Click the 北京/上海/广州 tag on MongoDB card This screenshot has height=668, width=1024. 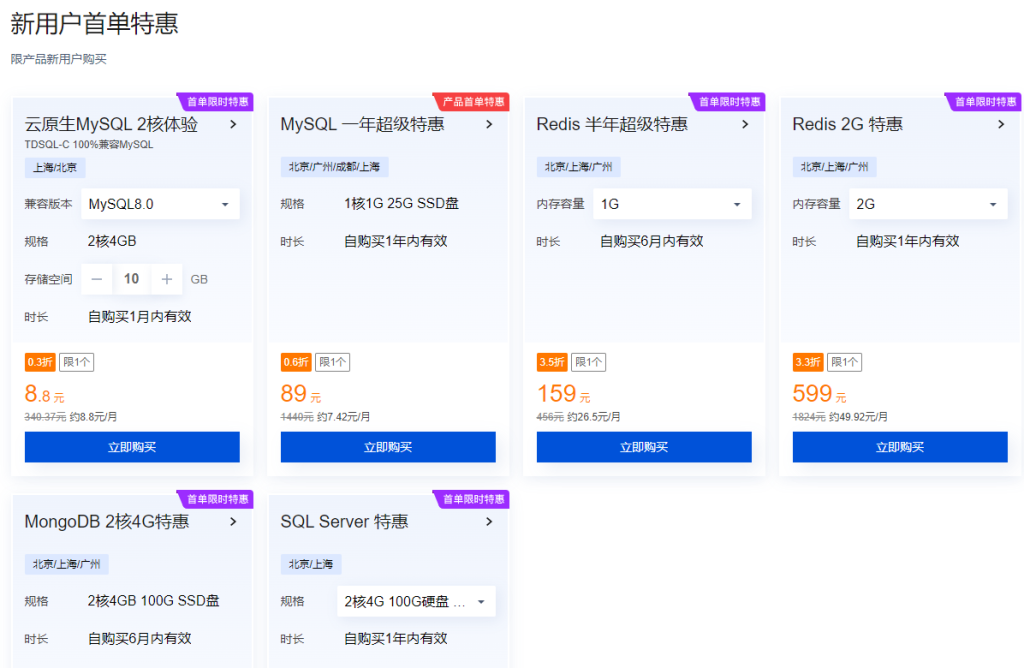67,564
